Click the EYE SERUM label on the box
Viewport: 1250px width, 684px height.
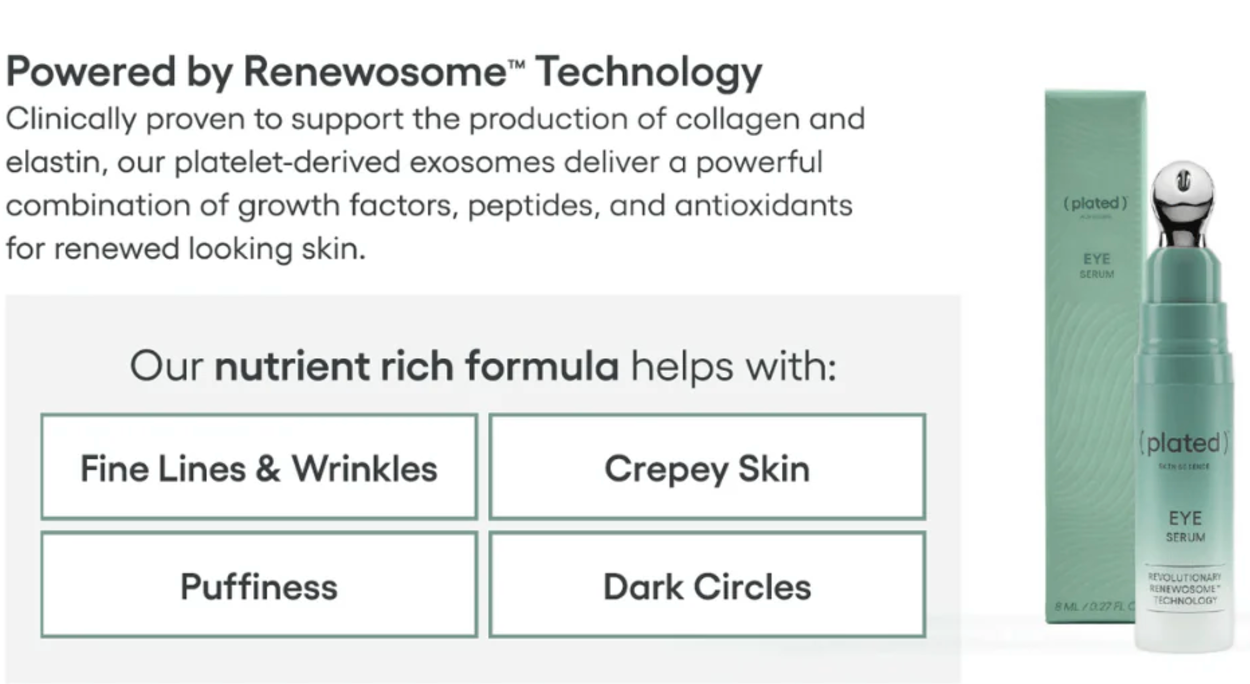pos(1096,265)
